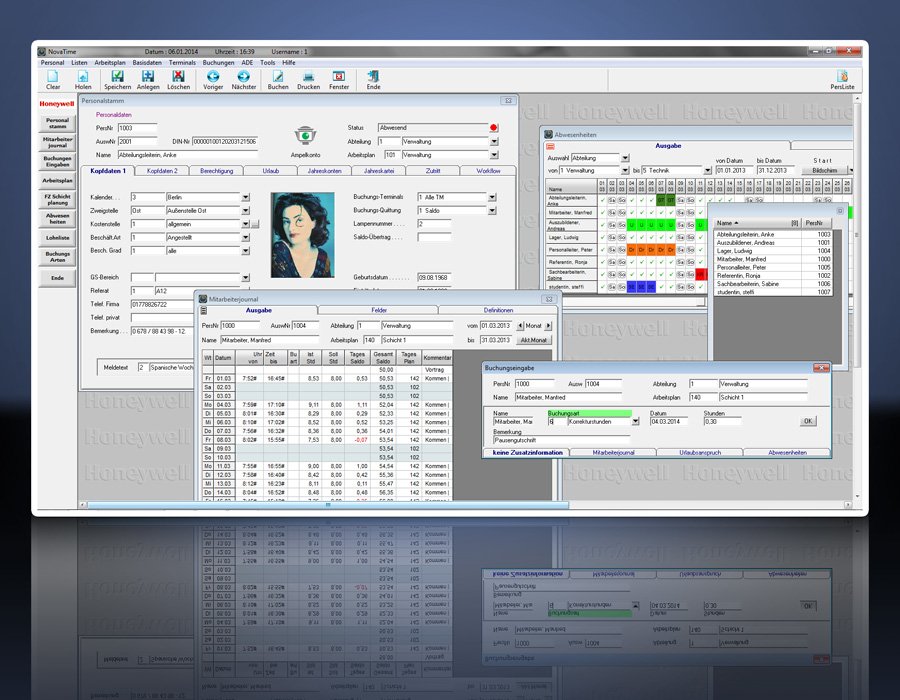Click the red status indicator beside Abwesend
This screenshot has width=900, height=700.
(494, 127)
